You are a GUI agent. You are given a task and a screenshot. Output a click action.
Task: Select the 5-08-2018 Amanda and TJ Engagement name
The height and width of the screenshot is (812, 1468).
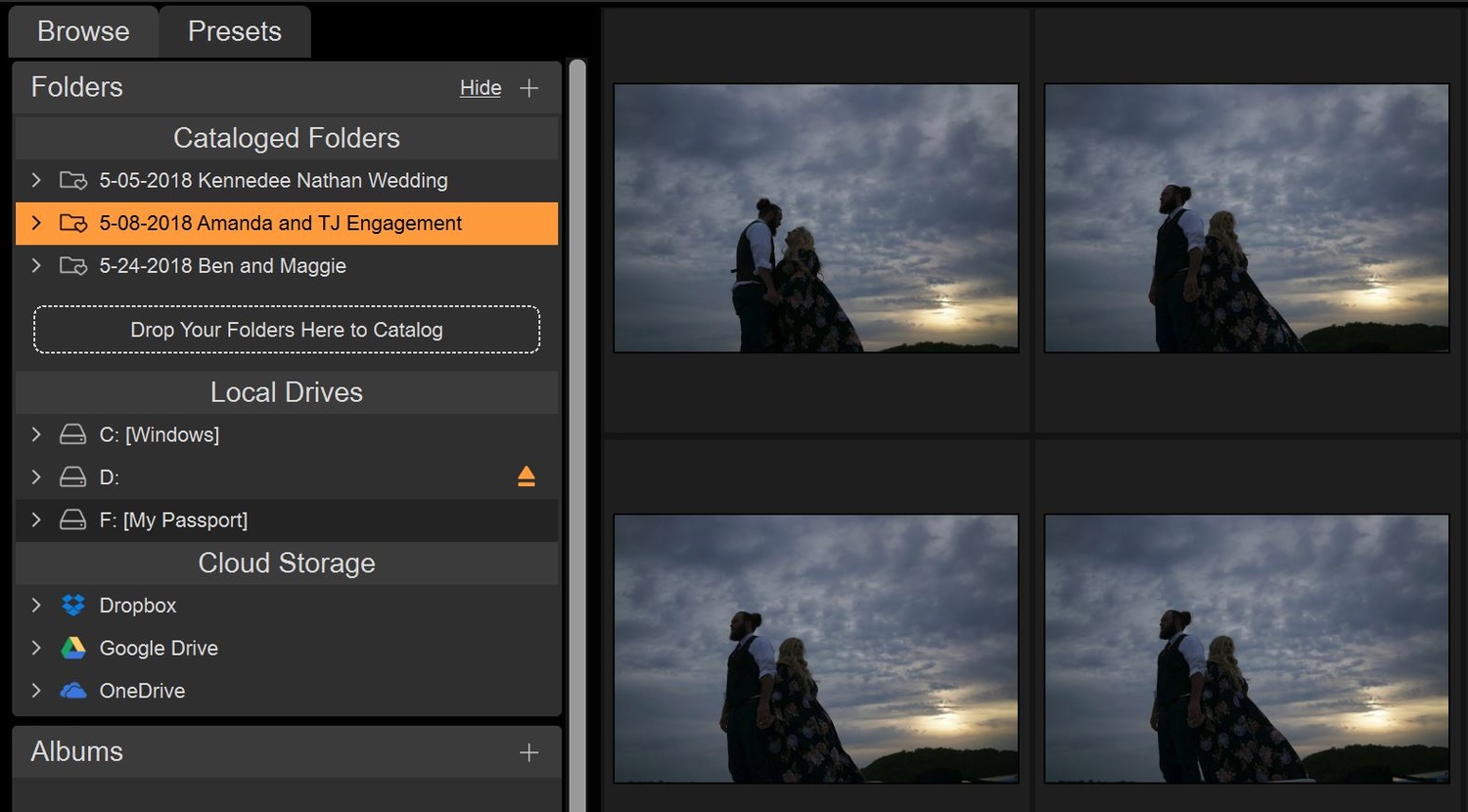pos(281,223)
